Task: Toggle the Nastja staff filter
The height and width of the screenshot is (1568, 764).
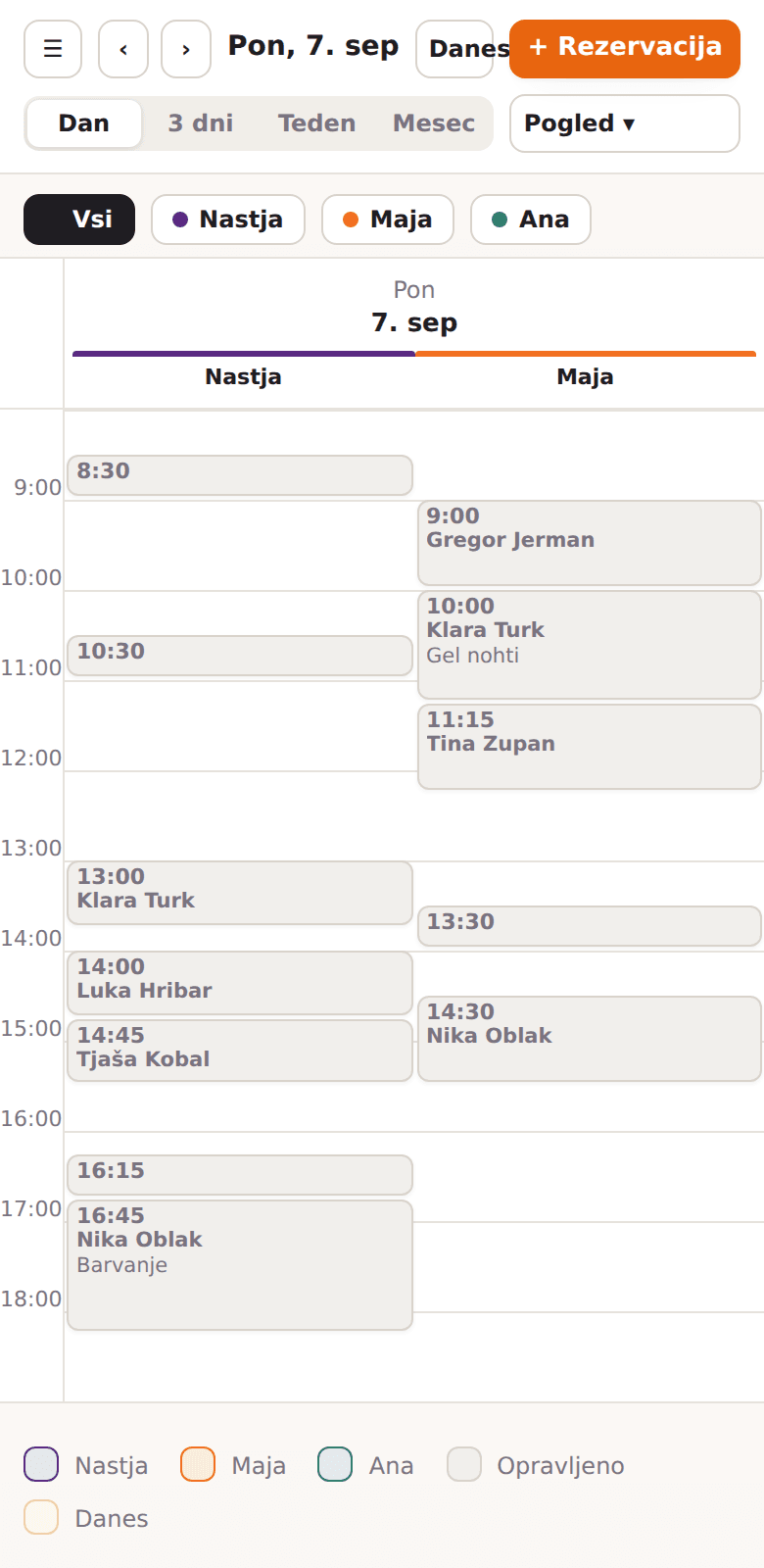Action: click(x=228, y=220)
